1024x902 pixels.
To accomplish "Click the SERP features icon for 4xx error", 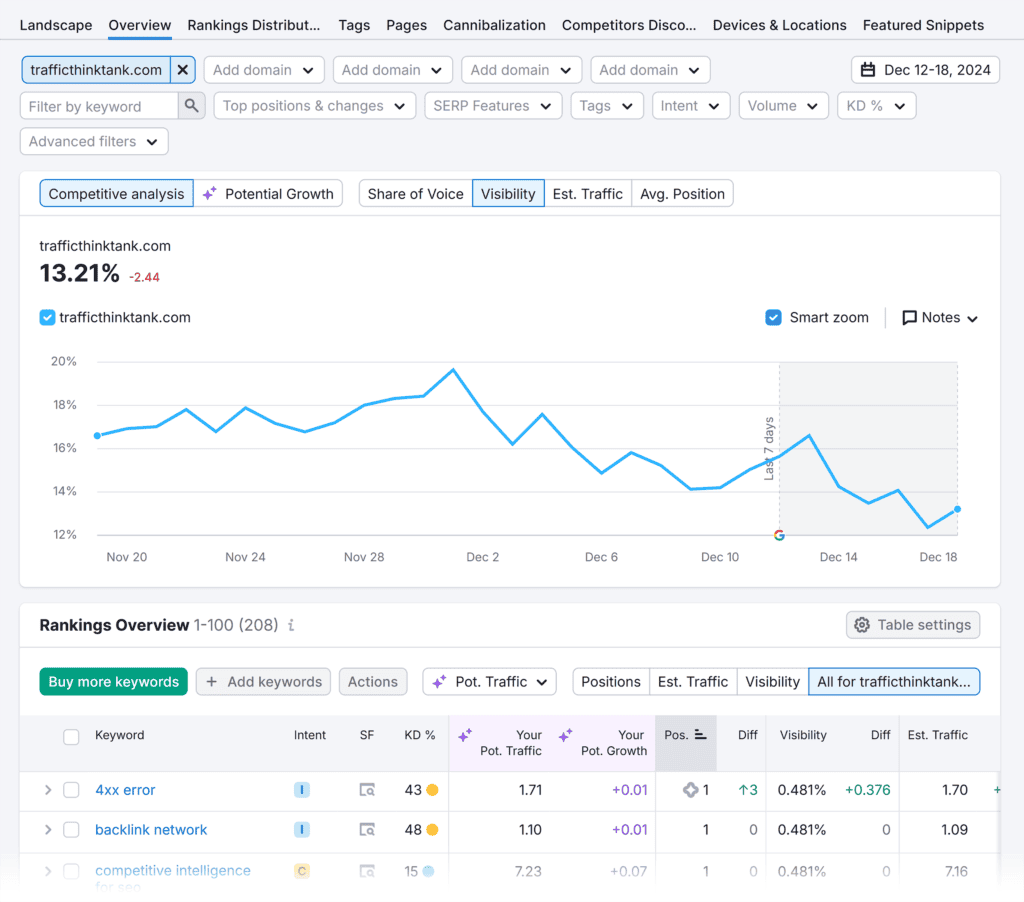I will click(367, 790).
